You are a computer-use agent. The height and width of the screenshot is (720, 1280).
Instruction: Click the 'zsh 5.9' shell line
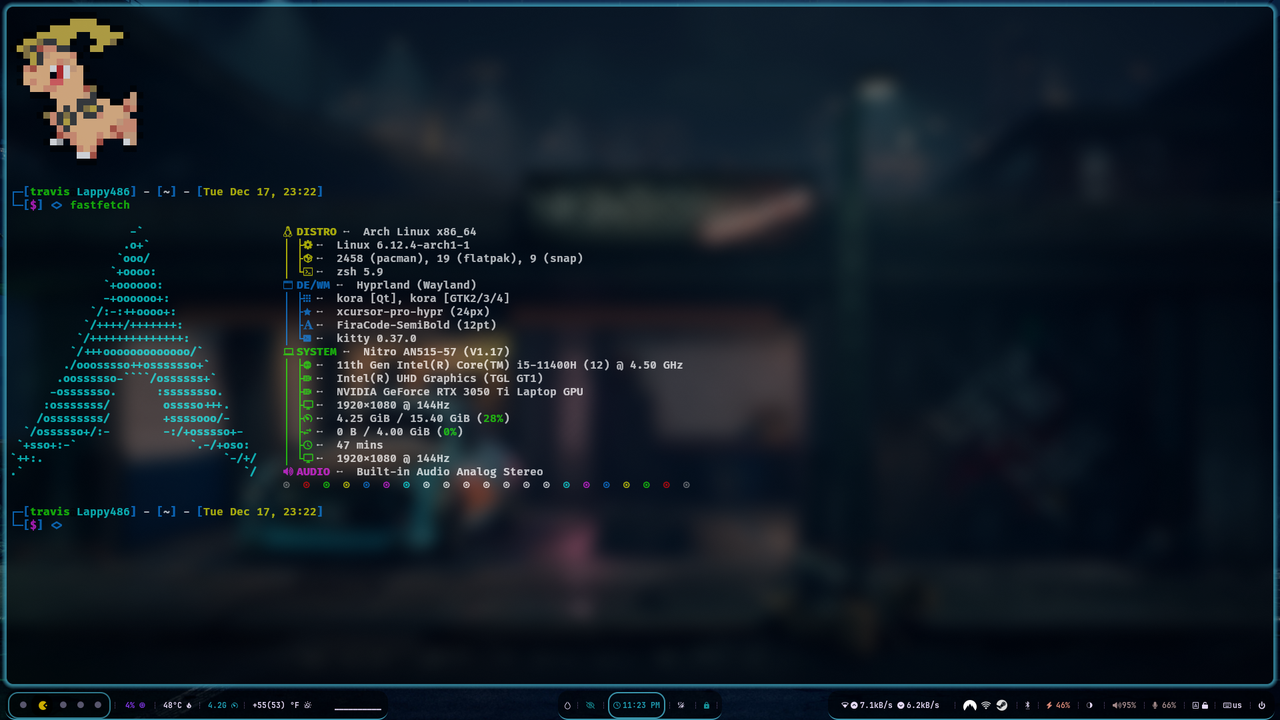(359, 272)
